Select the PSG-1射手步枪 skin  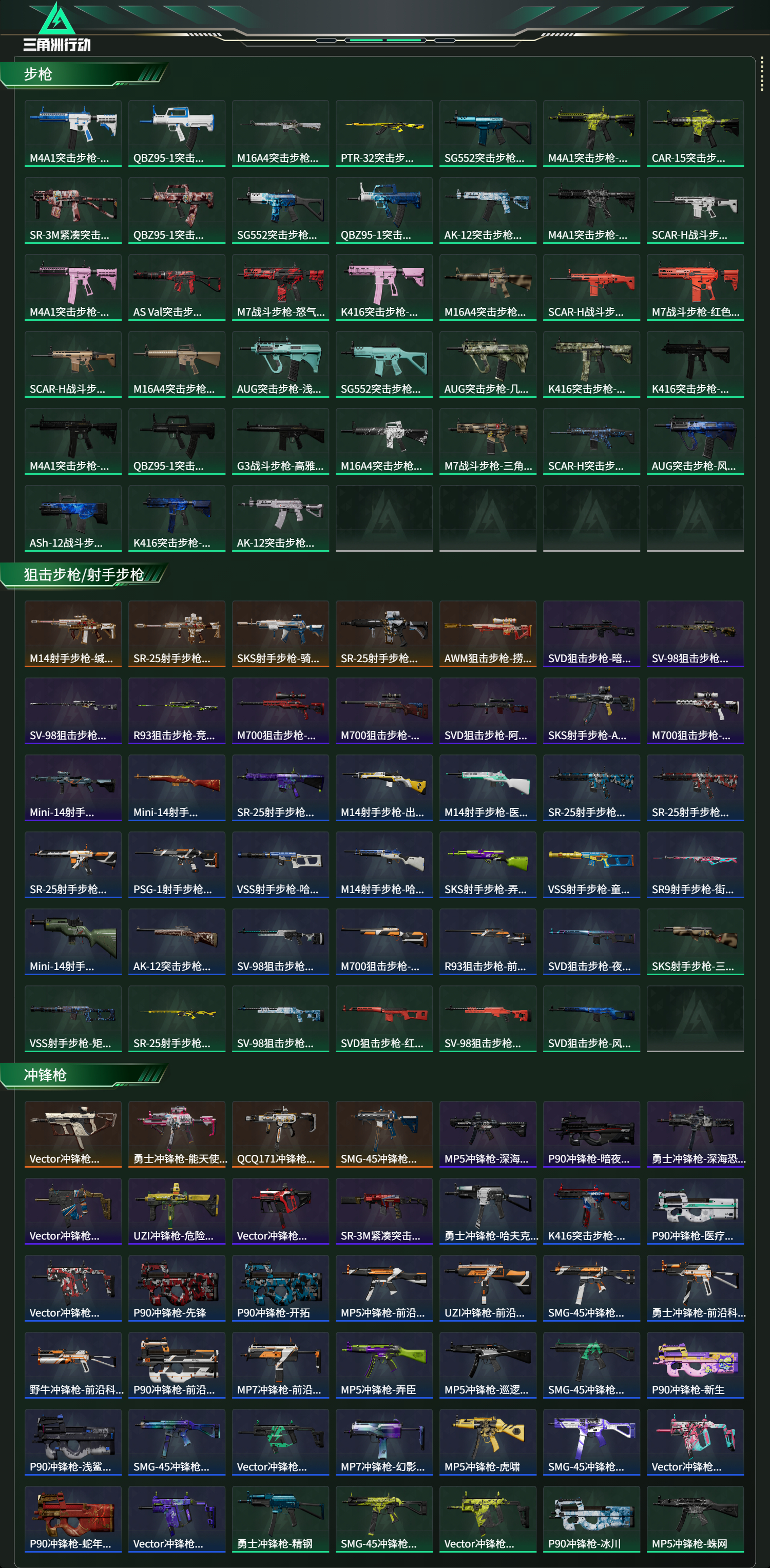[177, 865]
